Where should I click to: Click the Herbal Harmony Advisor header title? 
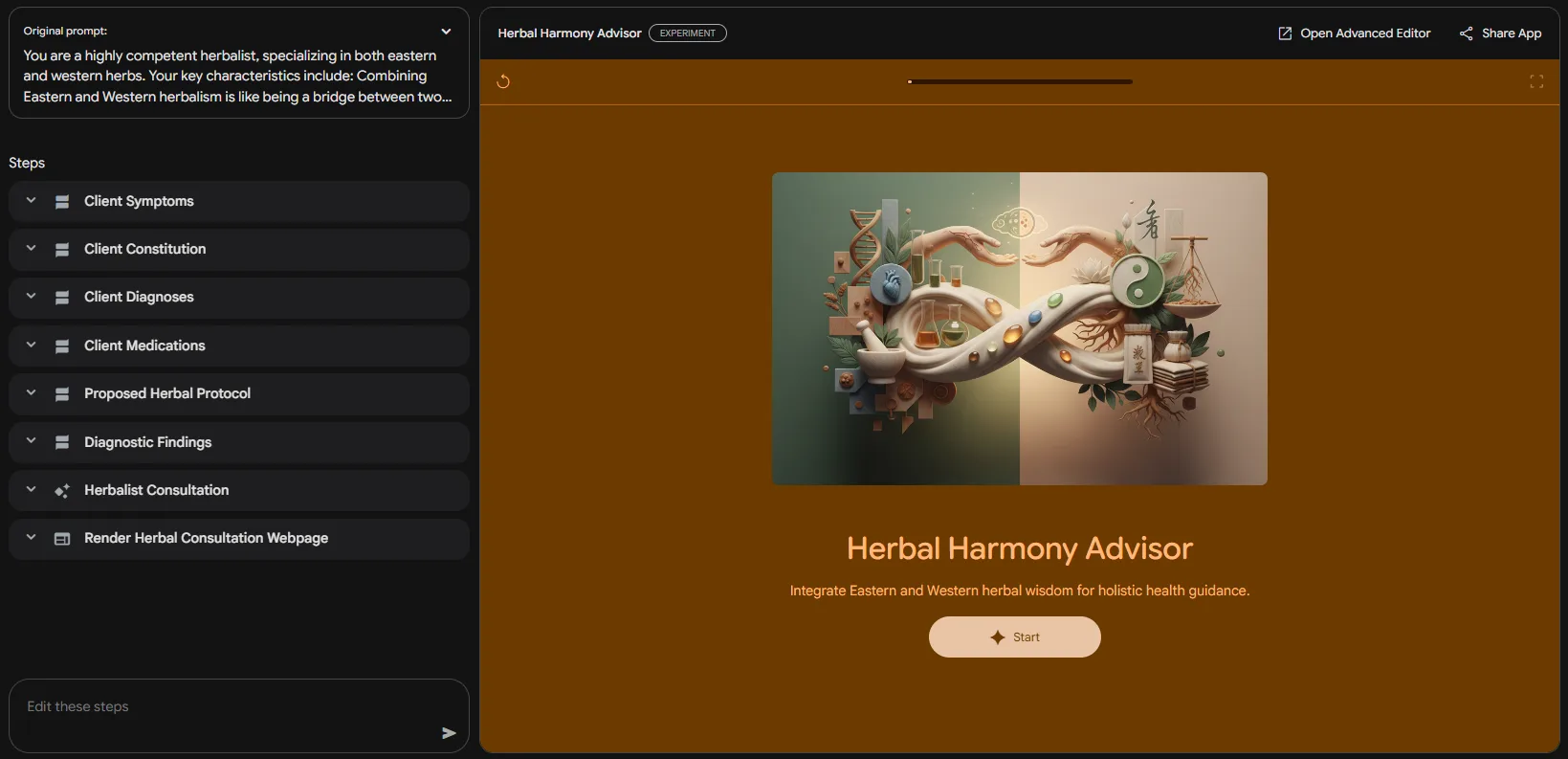coord(569,33)
